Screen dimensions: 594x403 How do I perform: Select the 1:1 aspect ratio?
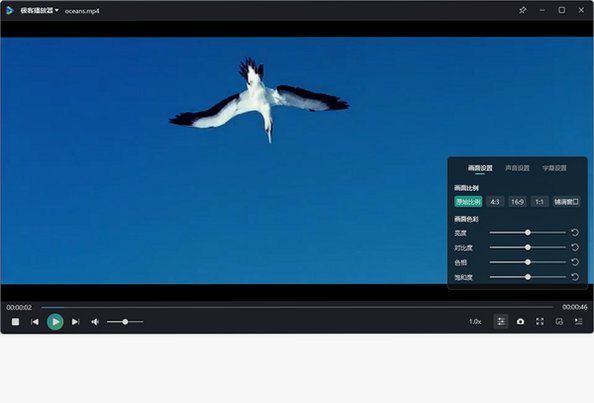539,202
